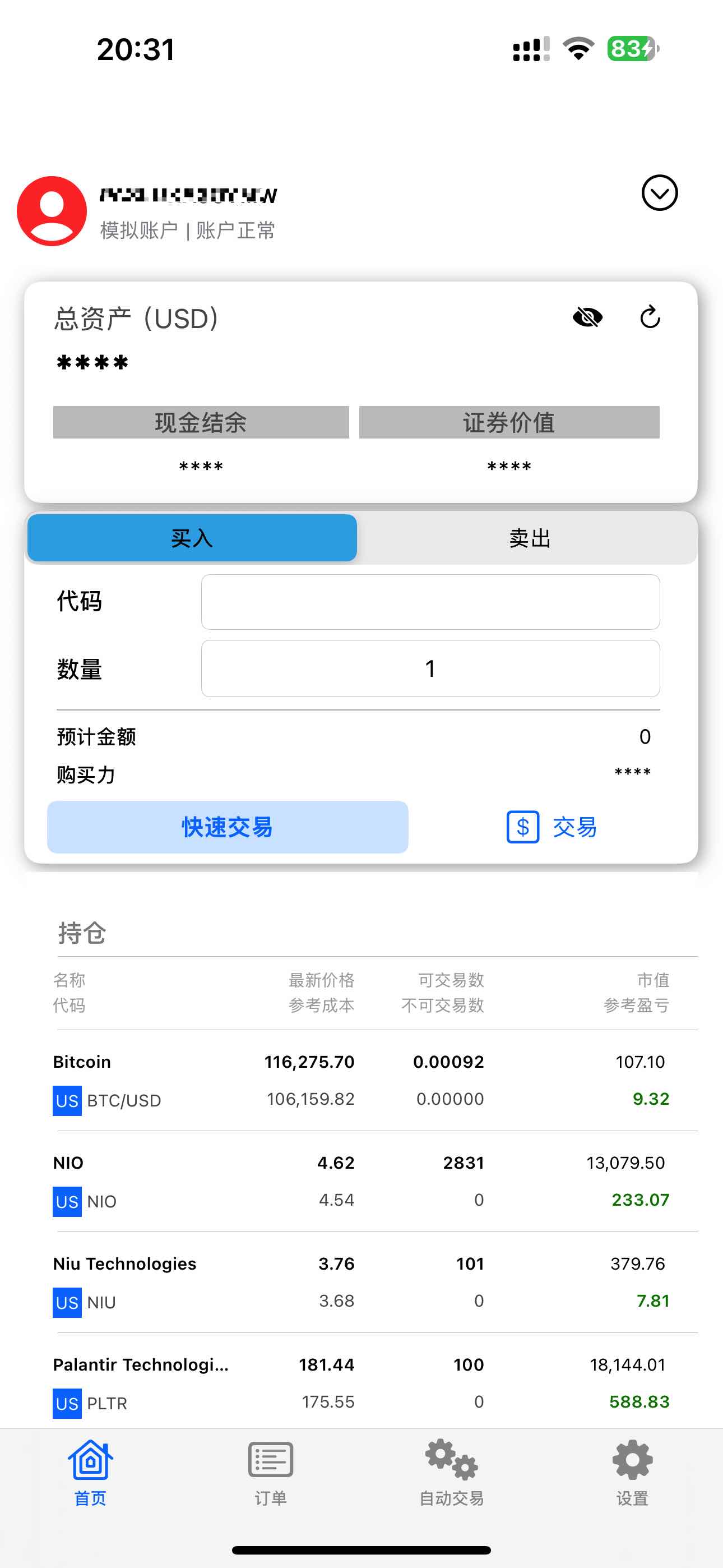Screen dimensions: 723x1568
Task: Tap the US badge beside NIU
Action: (67, 1303)
